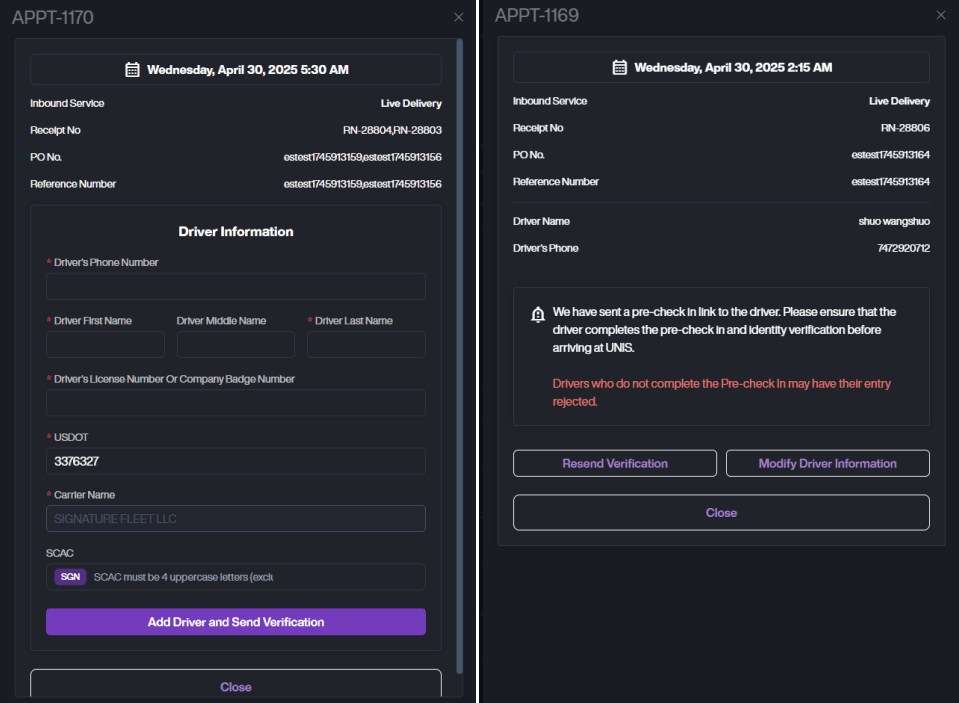Click the Carrier Name field showing SIGNATURE FLEET LLC
Image resolution: width=959 pixels, height=703 pixels.
pos(235,519)
